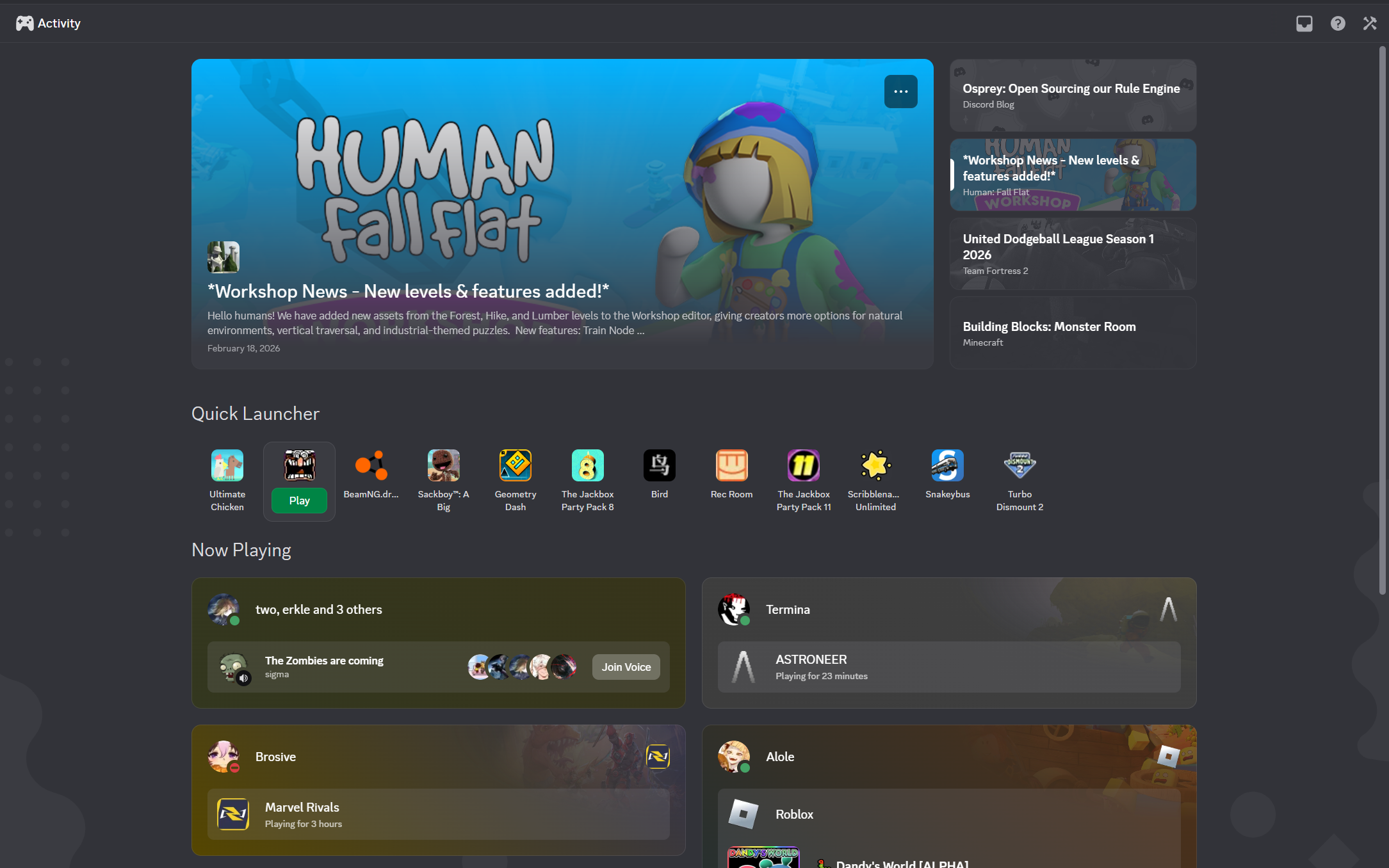
Task: Launch Snakeybus from Quick Launcher
Action: coord(948,465)
